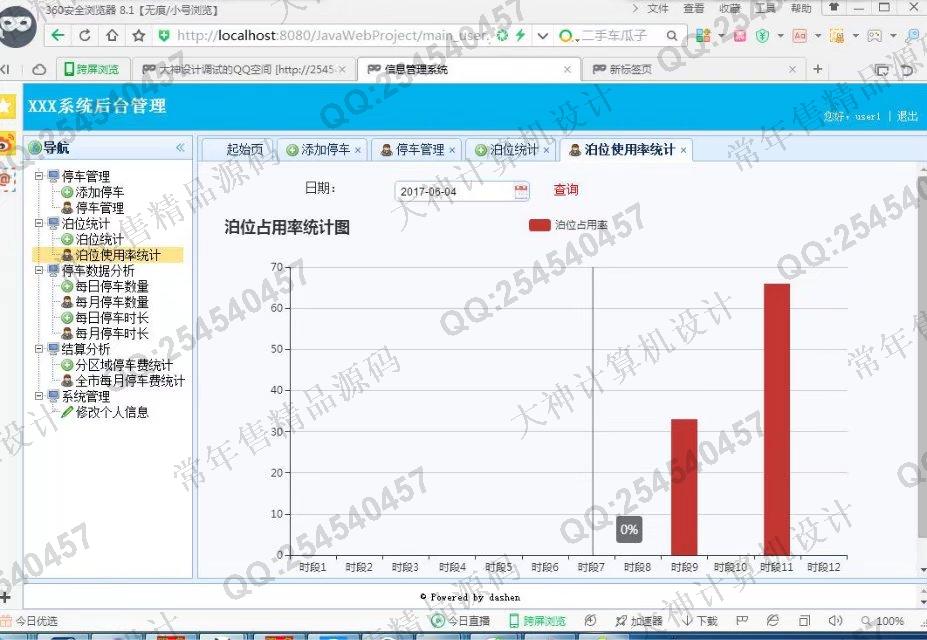Switch to the 起始页 tab
Screen dimensions: 927x640
pyautogui.click(x=244, y=150)
